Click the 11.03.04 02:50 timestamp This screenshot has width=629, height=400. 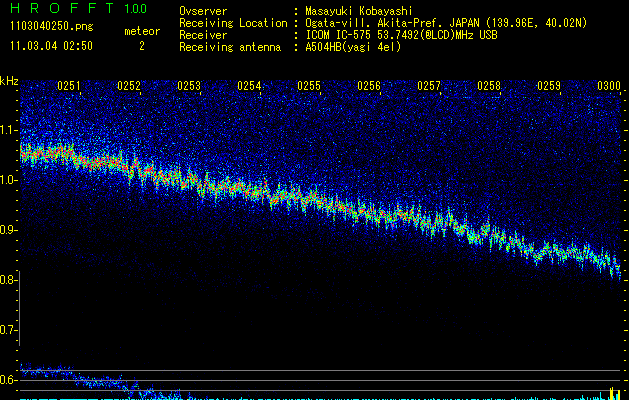(x=51, y=46)
